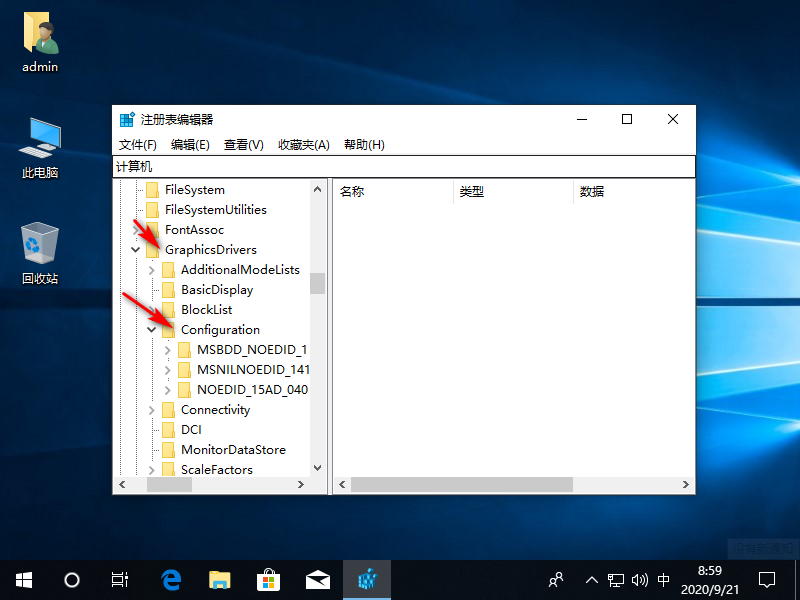Expand the BlockList registry key
Image resolution: width=800 pixels, height=600 pixels.
151,309
